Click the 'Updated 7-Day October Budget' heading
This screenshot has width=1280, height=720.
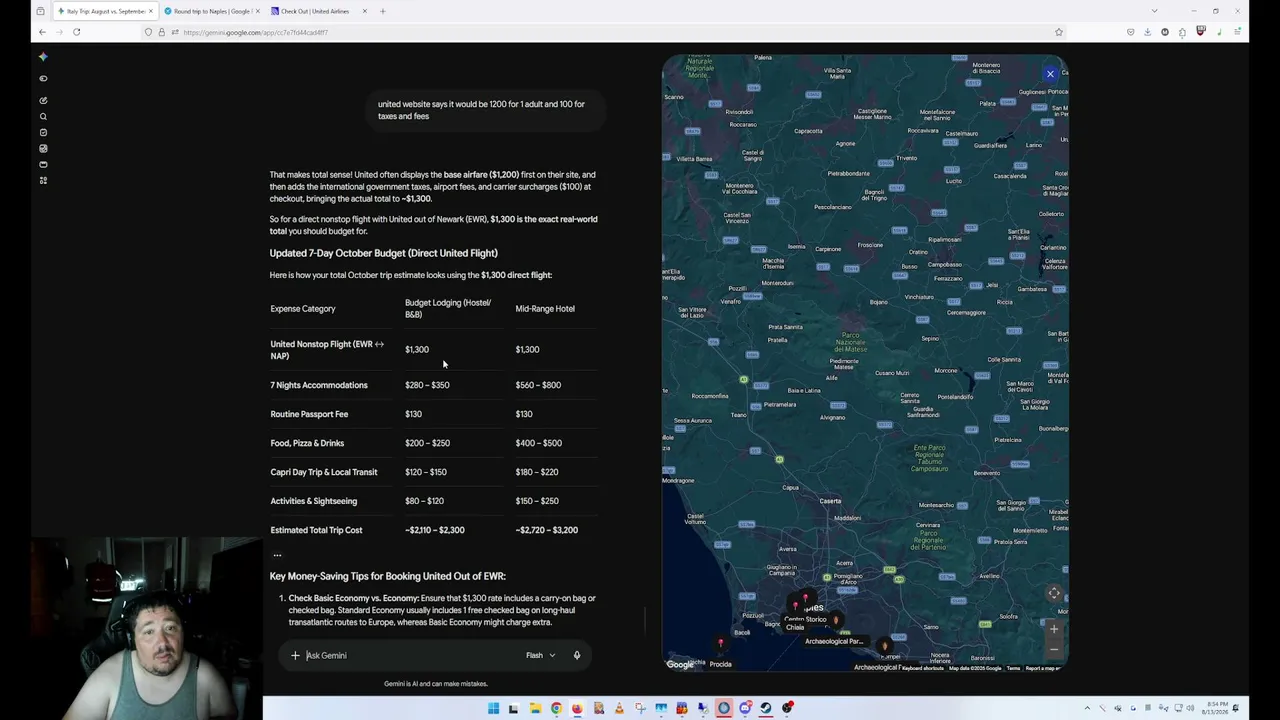(x=383, y=253)
